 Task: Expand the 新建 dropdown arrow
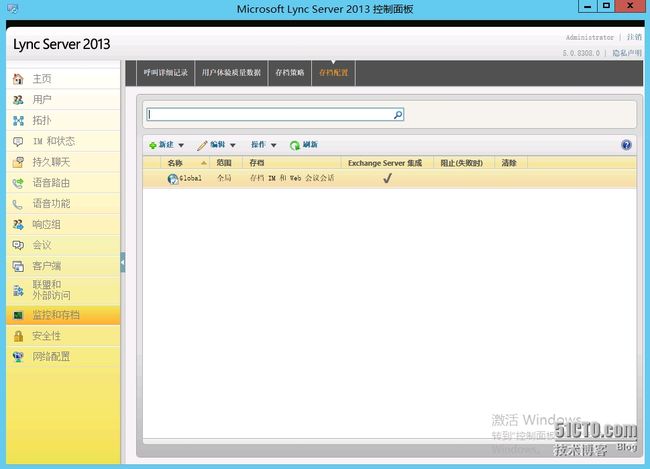click(x=181, y=145)
